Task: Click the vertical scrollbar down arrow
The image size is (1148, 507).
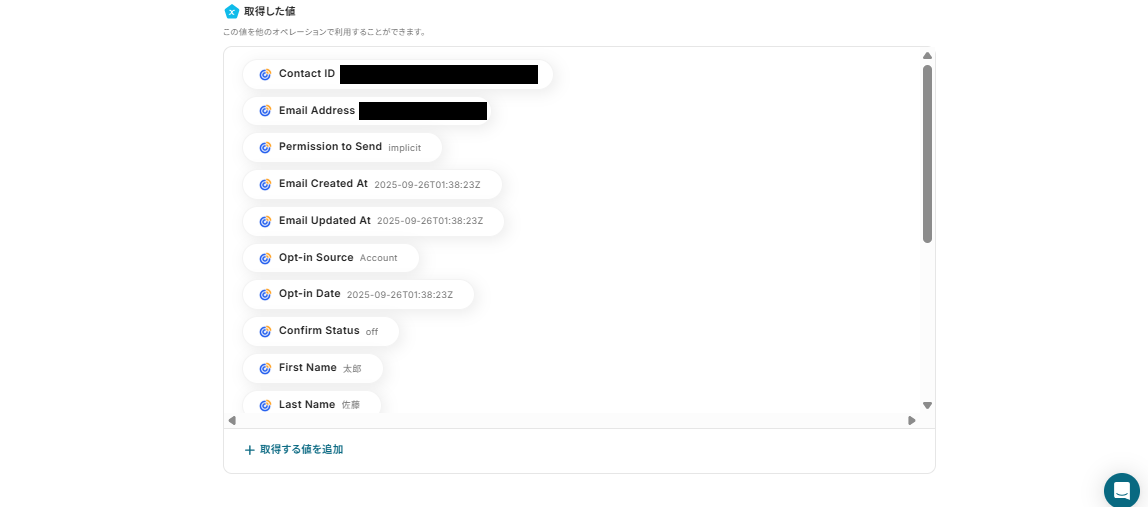Action: pos(927,405)
